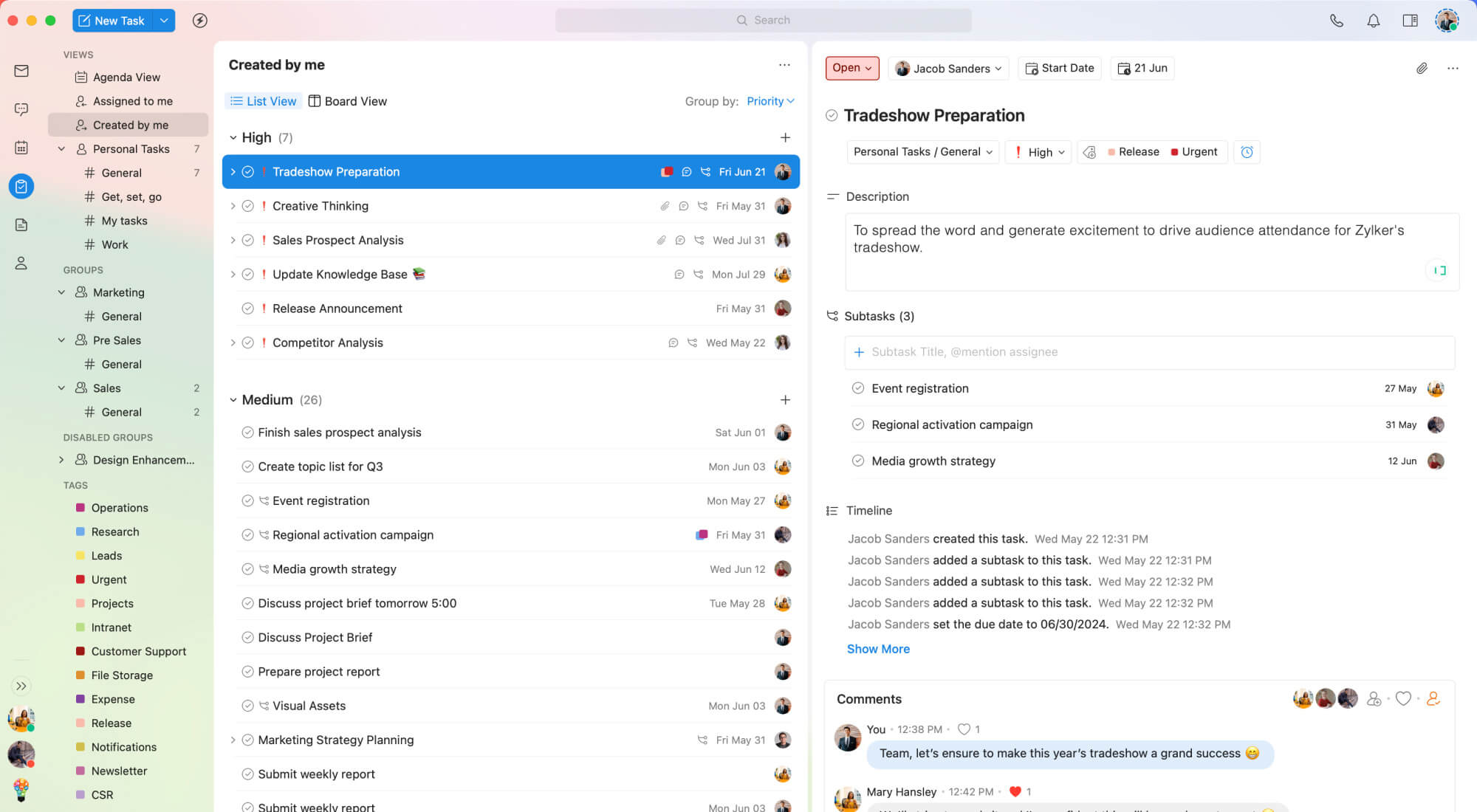1477x812 pixels.
Task: Click the phone call icon
Action: tap(1336, 21)
